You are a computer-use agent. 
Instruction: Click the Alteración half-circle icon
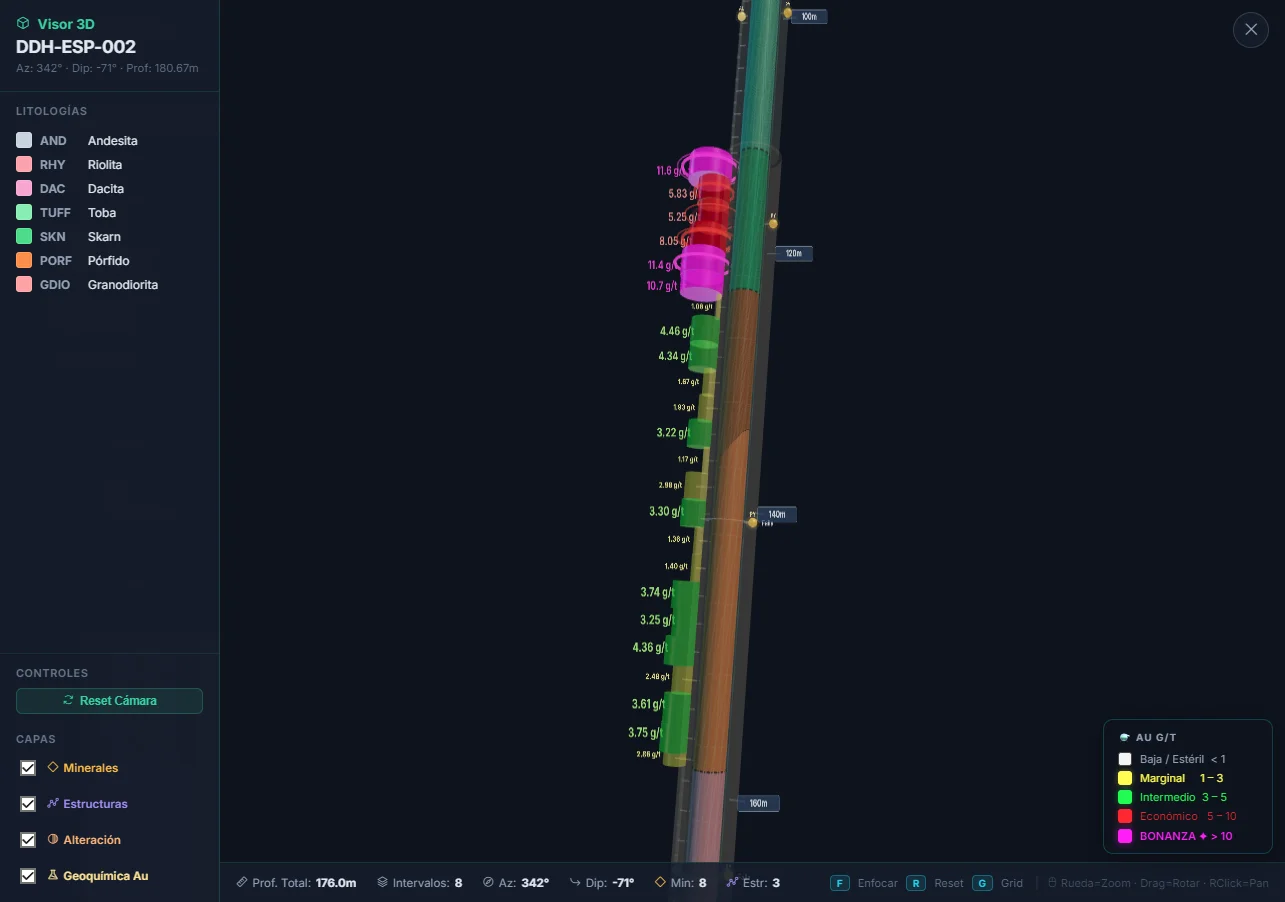point(53,839)
